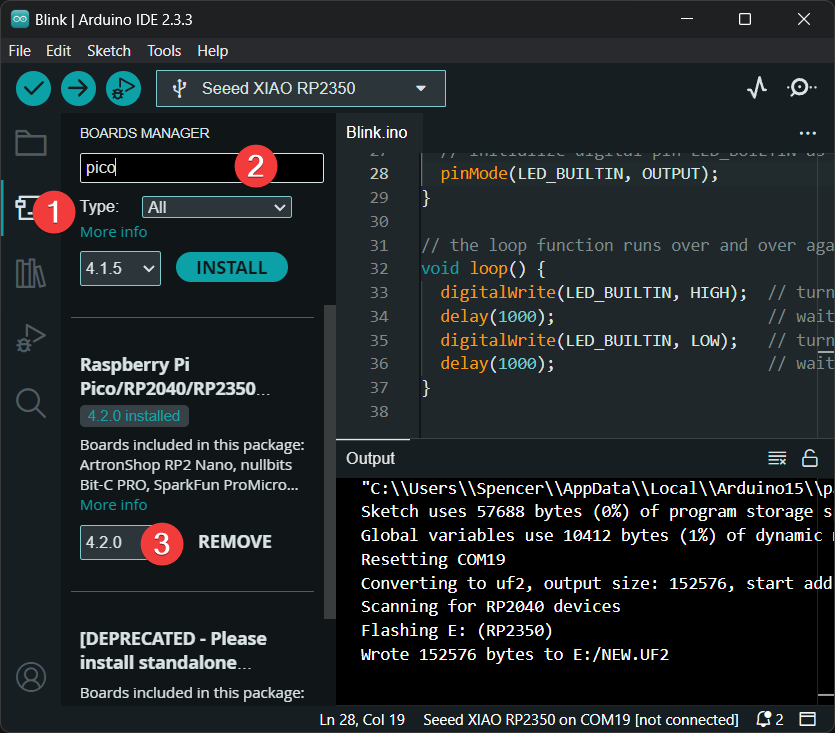
Task: Open the Type filter dropdown
Action: [217, 207]
